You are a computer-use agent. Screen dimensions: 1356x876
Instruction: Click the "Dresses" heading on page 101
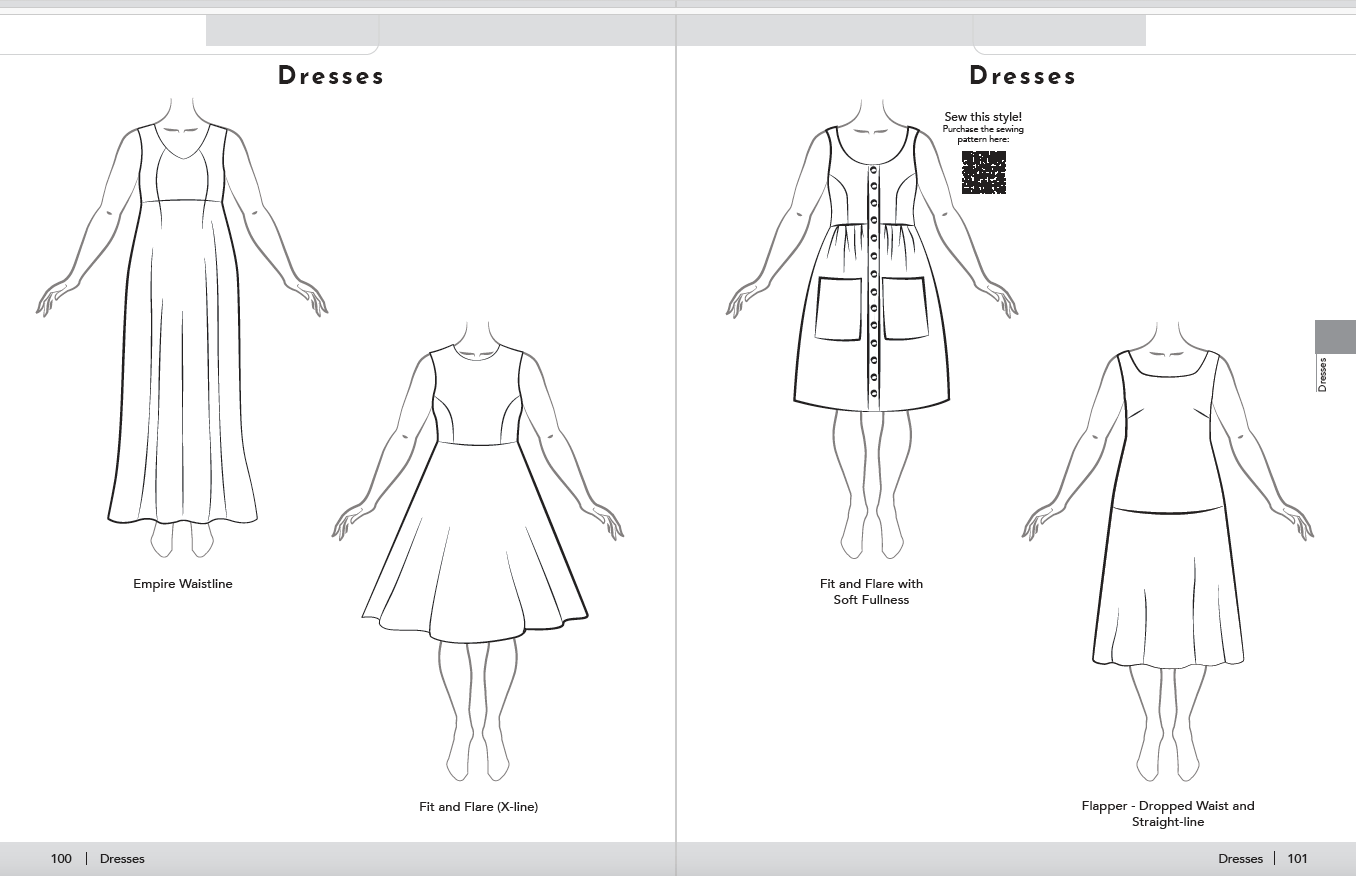point(1023,76)
